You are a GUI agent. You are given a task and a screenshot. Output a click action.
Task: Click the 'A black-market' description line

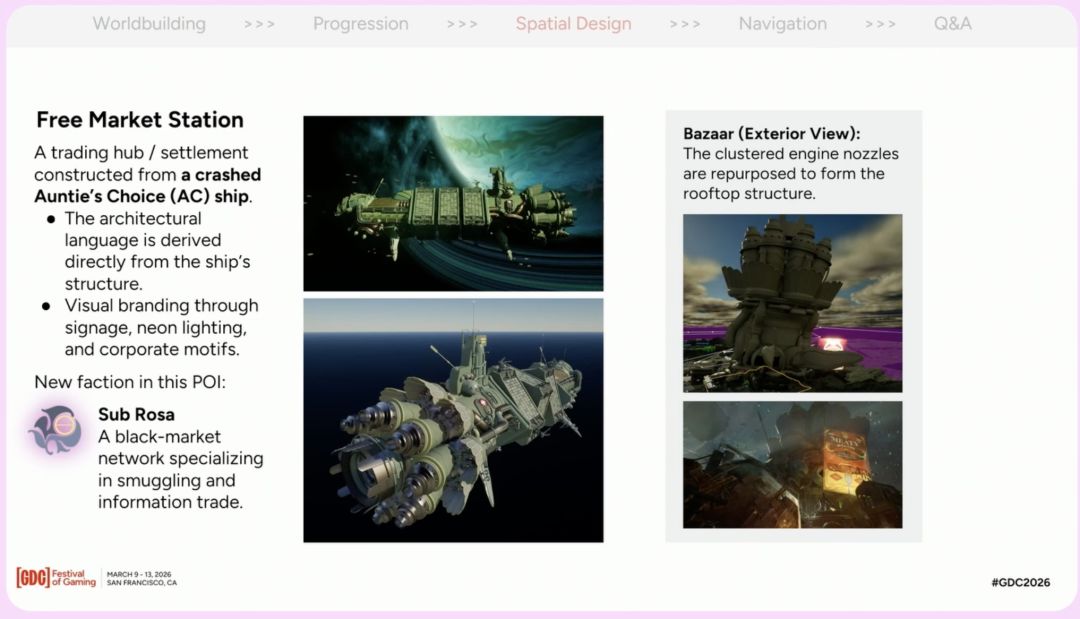click(159, 437)
